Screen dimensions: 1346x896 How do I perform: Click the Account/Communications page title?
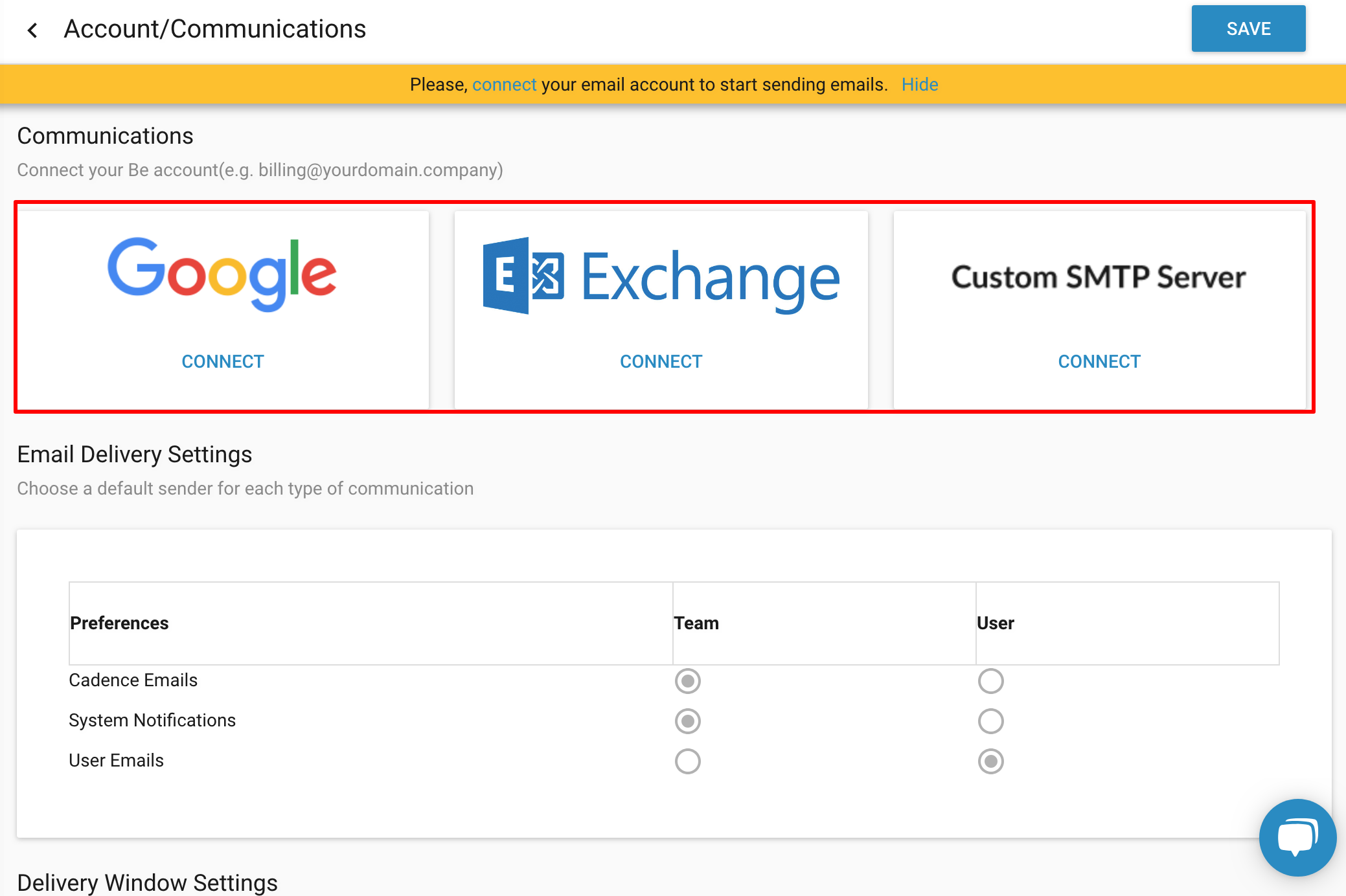[x=215, y=29]
